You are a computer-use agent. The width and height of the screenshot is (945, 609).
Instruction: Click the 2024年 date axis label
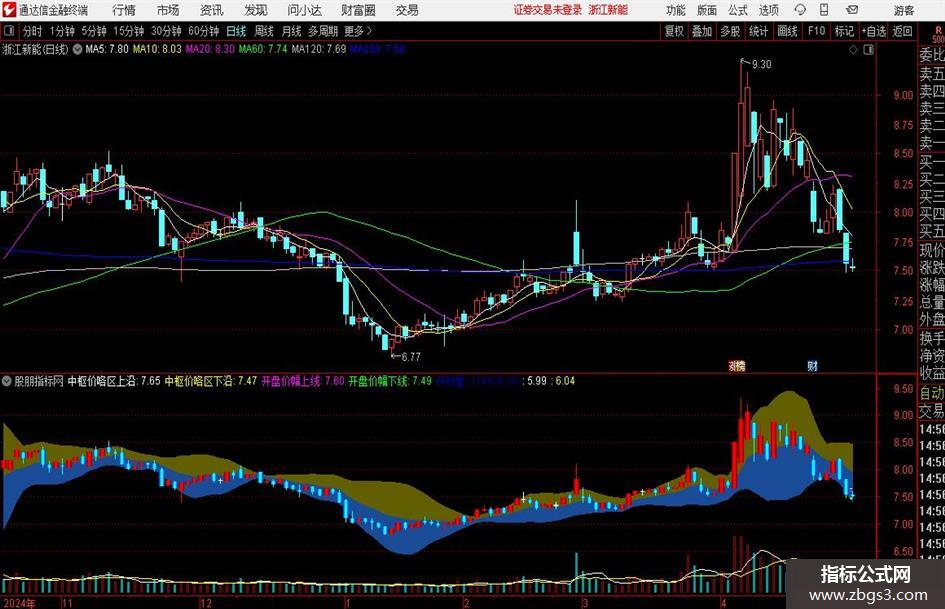[19, 603]
